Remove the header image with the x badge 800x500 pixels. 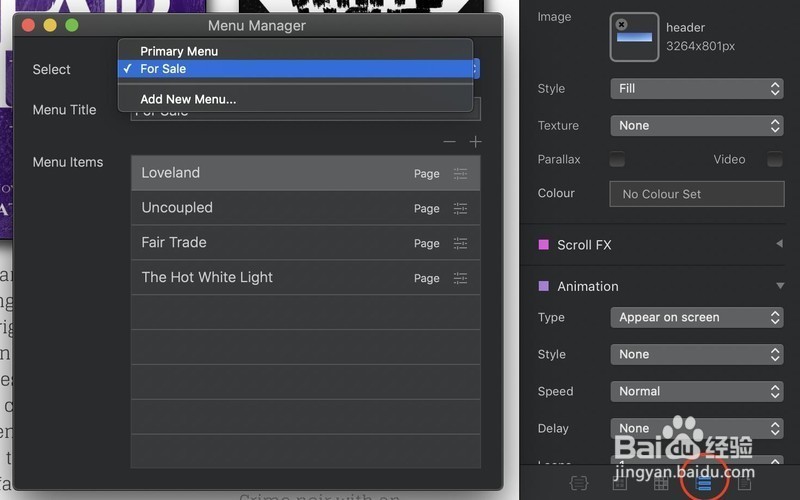(x=621, y=24)
